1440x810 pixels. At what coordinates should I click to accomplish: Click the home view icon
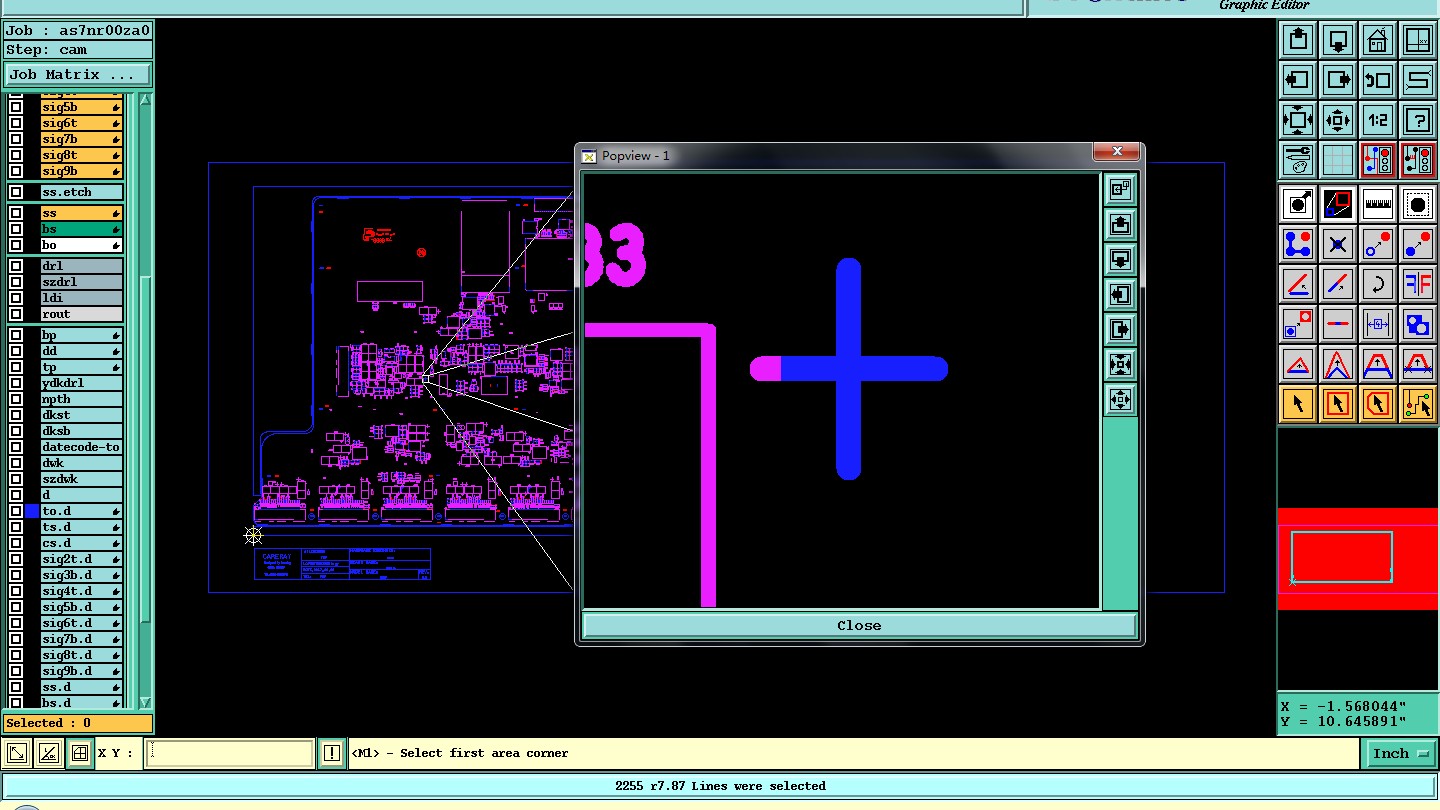[1378, 40]
